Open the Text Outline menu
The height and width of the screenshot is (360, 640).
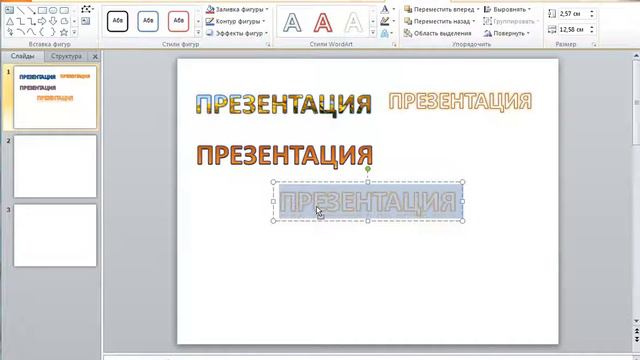click(387, 21)
